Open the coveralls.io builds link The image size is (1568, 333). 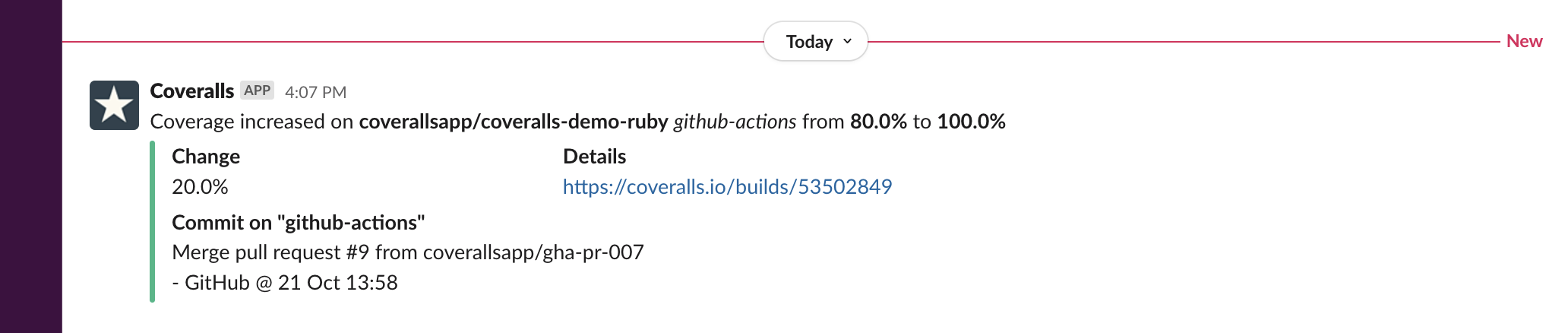pyautogui.click(x=727, y=187)
